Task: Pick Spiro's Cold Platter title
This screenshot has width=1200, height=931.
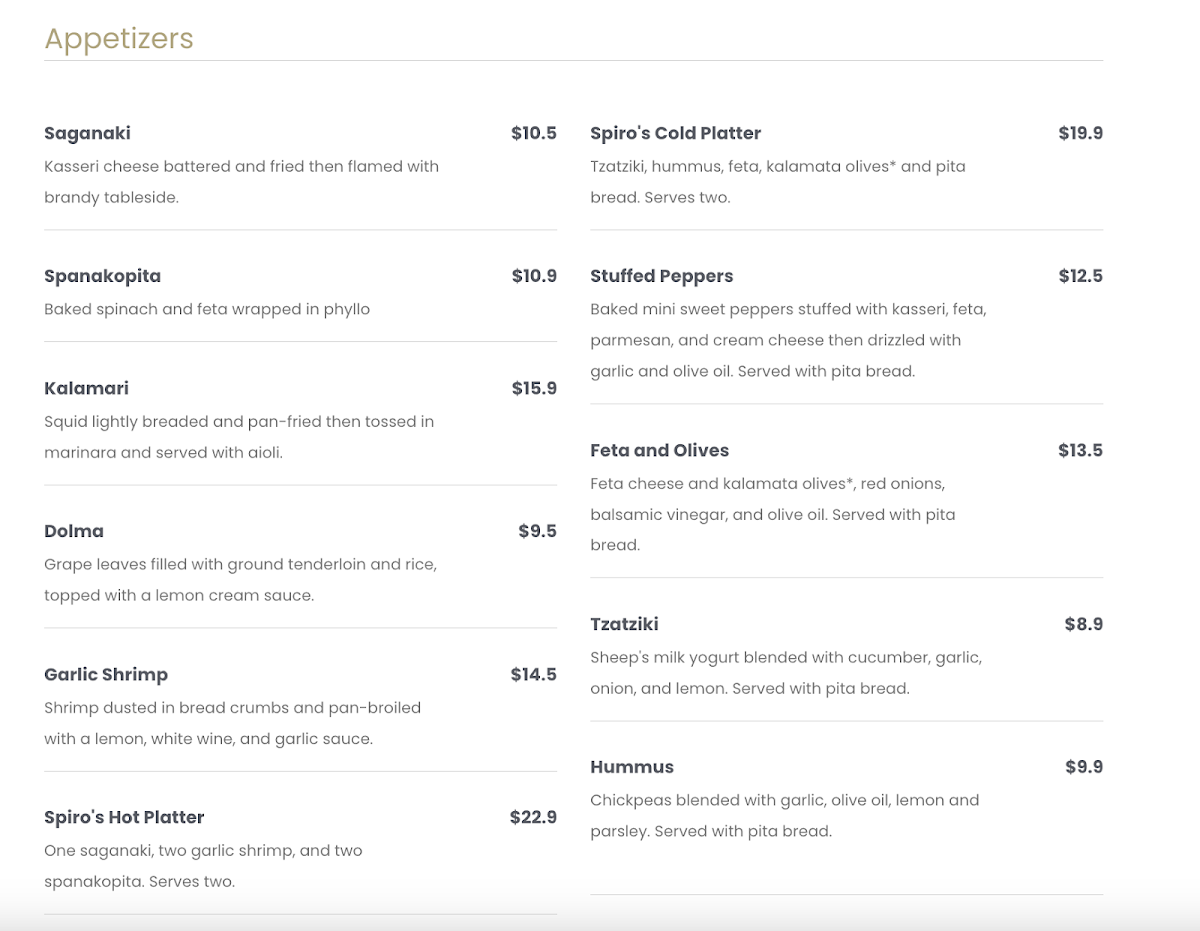Action: (675, 133)
